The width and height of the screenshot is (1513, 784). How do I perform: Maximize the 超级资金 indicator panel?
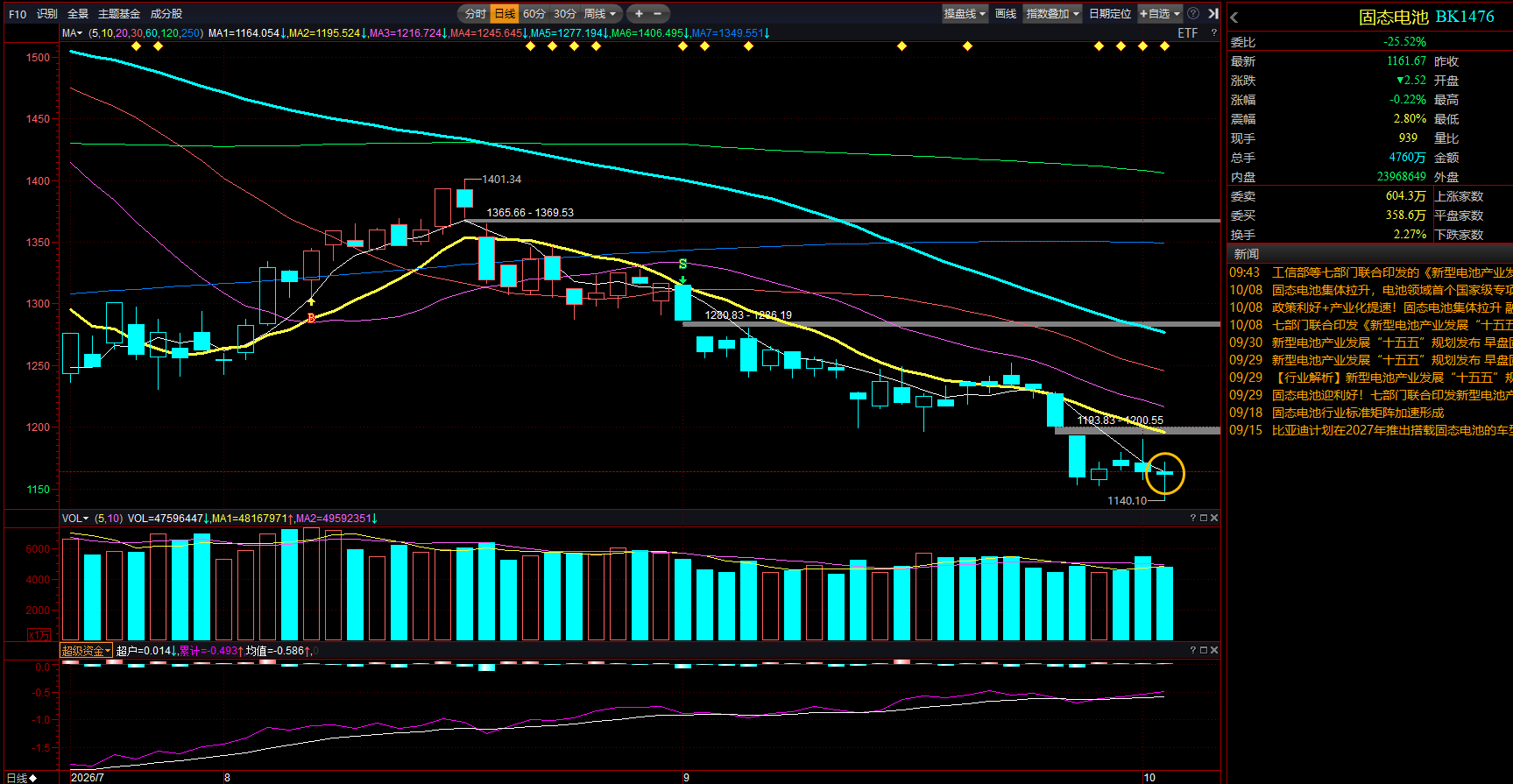coord(1203,650)
